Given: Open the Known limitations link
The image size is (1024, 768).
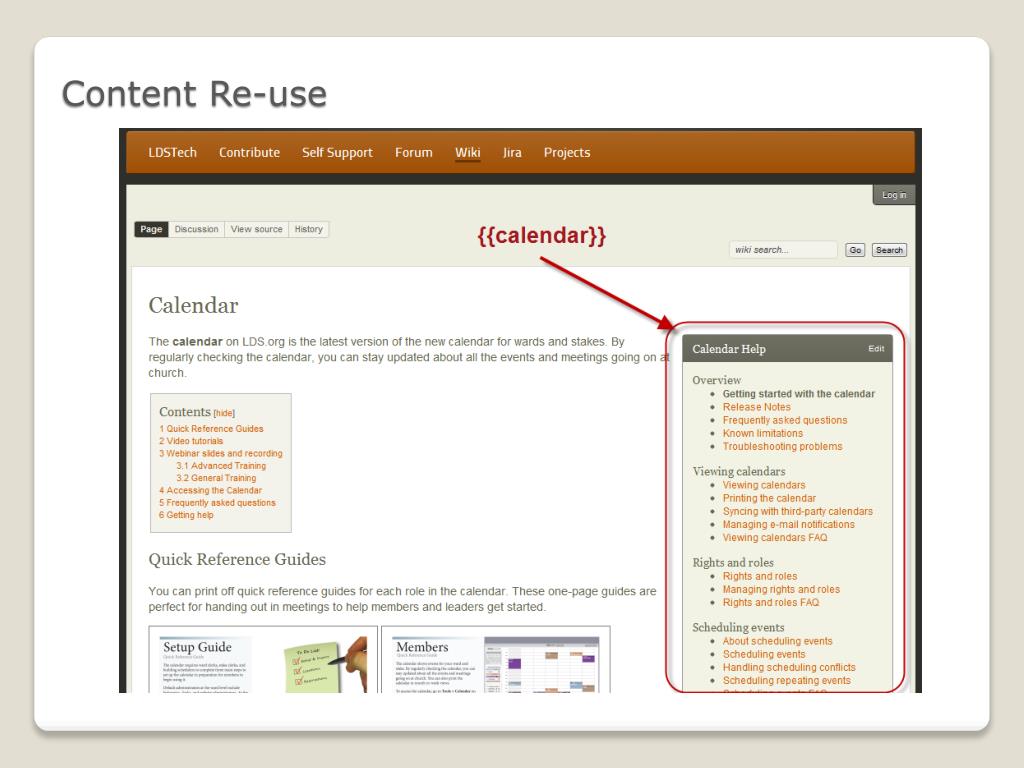Looking at the screenshot, I should coord(763,433).
